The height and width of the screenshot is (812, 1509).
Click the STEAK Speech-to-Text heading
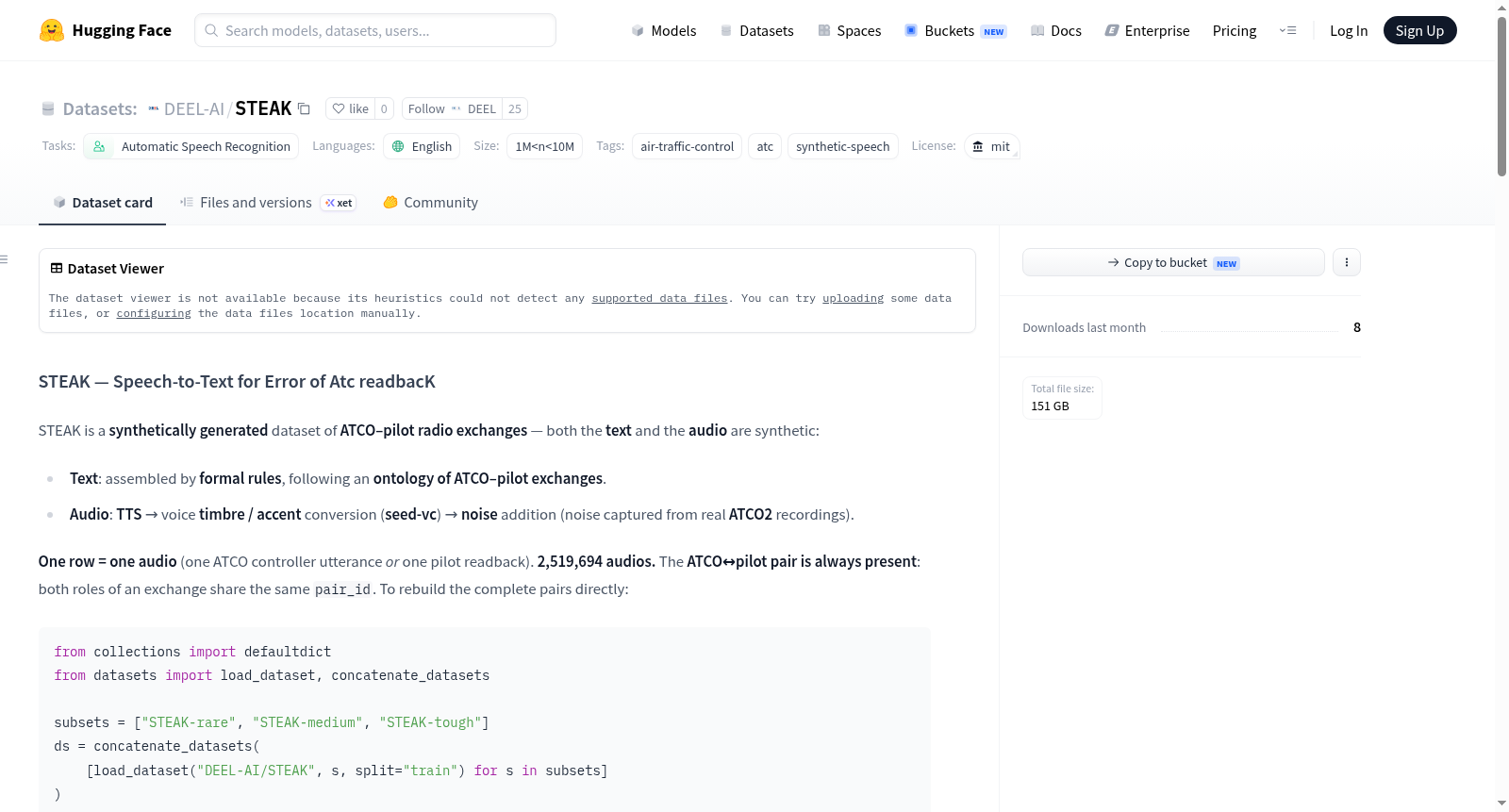point(237,382)
